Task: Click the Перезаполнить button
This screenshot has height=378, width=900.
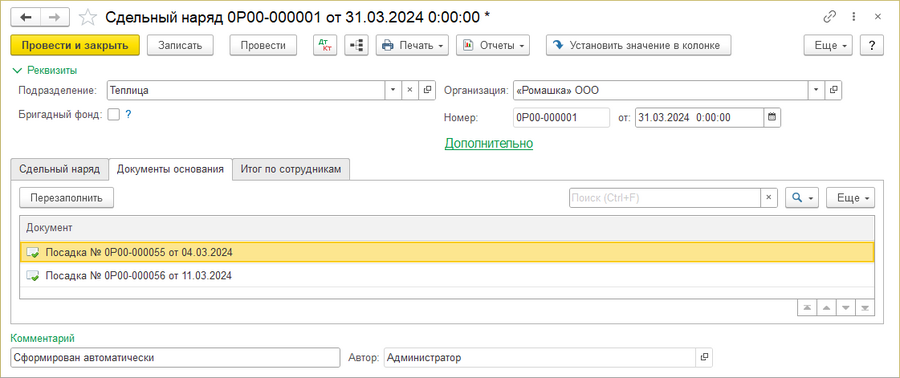Action: 67,197
